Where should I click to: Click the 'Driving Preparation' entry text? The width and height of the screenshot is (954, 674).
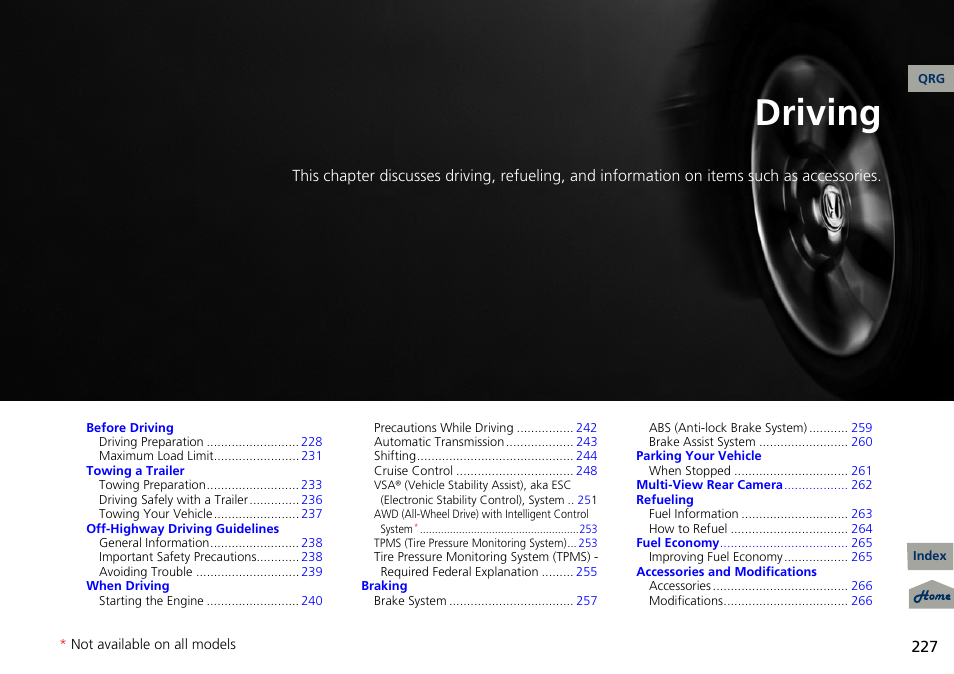click(x=151, y=442)
